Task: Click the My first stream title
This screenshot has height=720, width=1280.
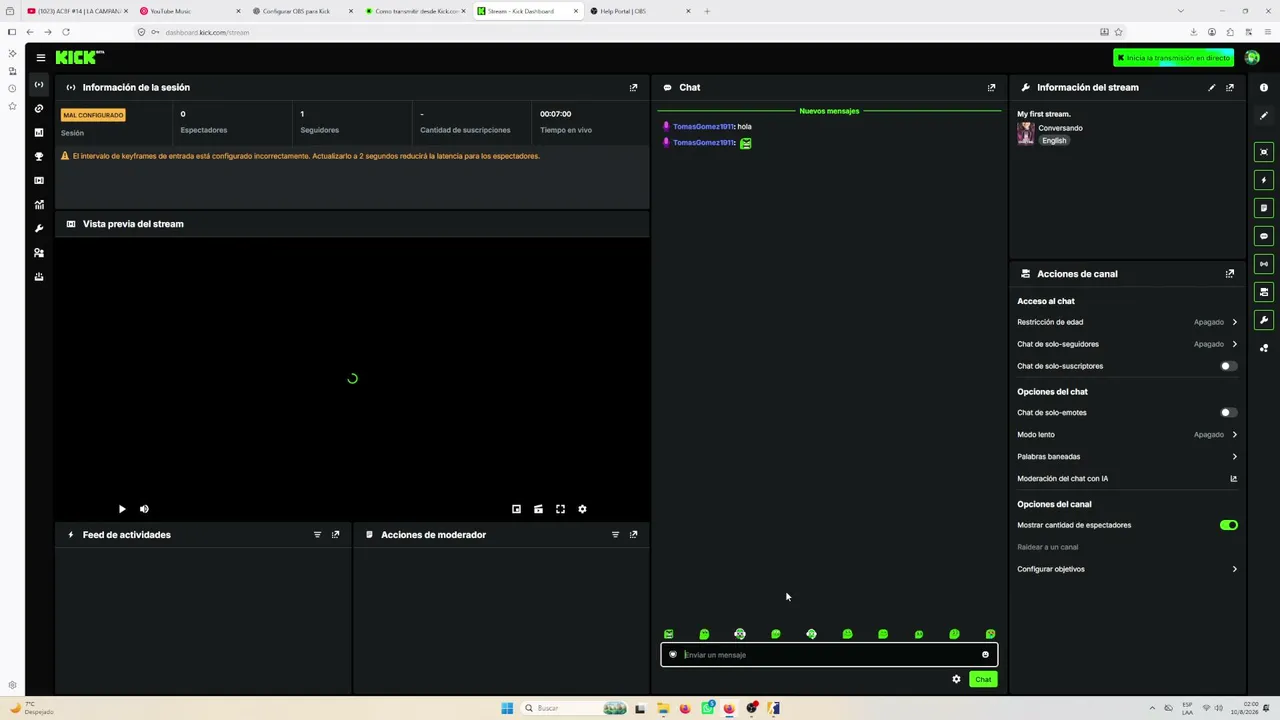Action: (1043, 114)
